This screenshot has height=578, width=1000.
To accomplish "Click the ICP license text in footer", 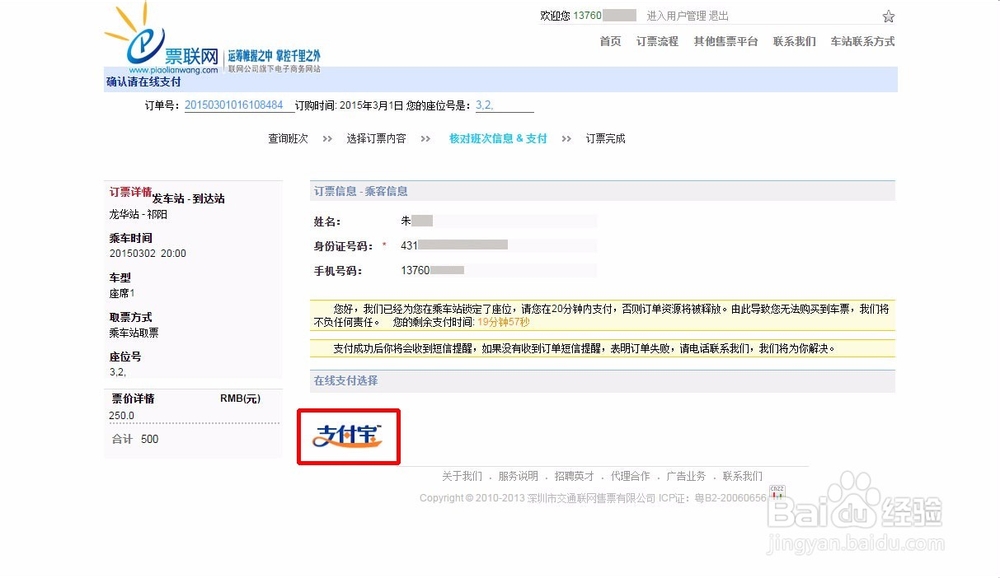I will pyautogui.click(x=712, y=498).
